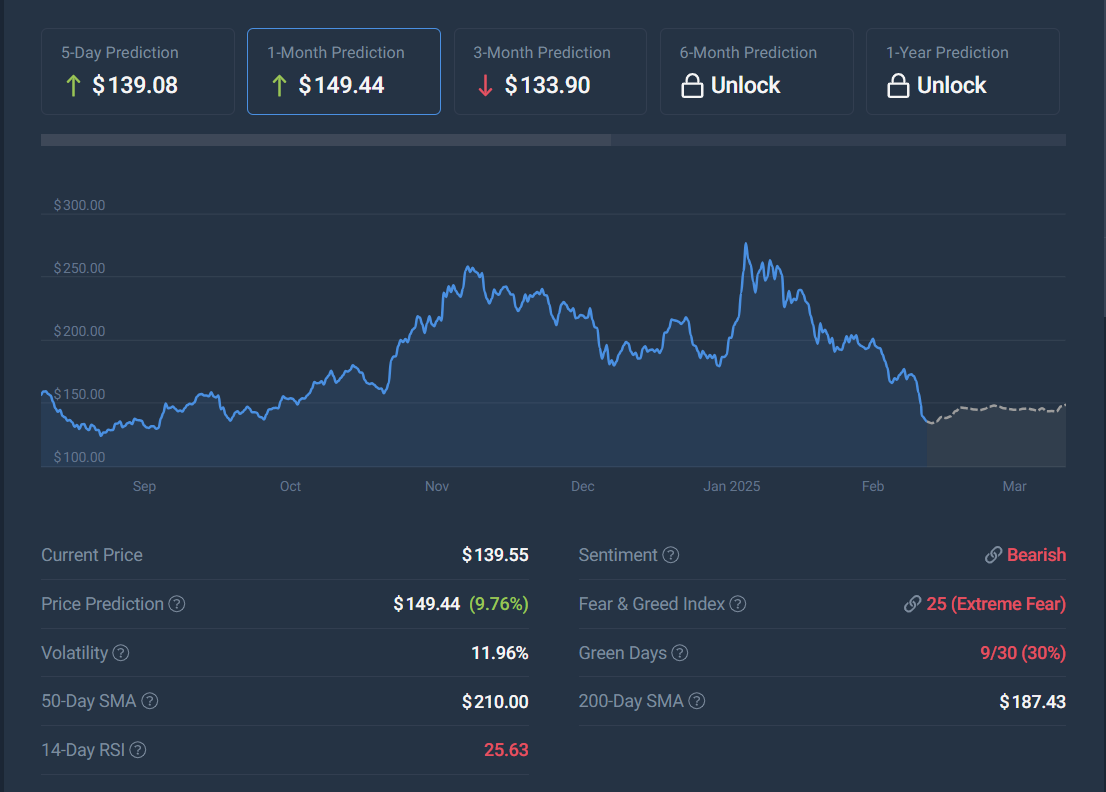Image resolution: width=1106 pixels, height=792 pixels.
Task: Open the Green Days help icon
Action: [679, 653]
